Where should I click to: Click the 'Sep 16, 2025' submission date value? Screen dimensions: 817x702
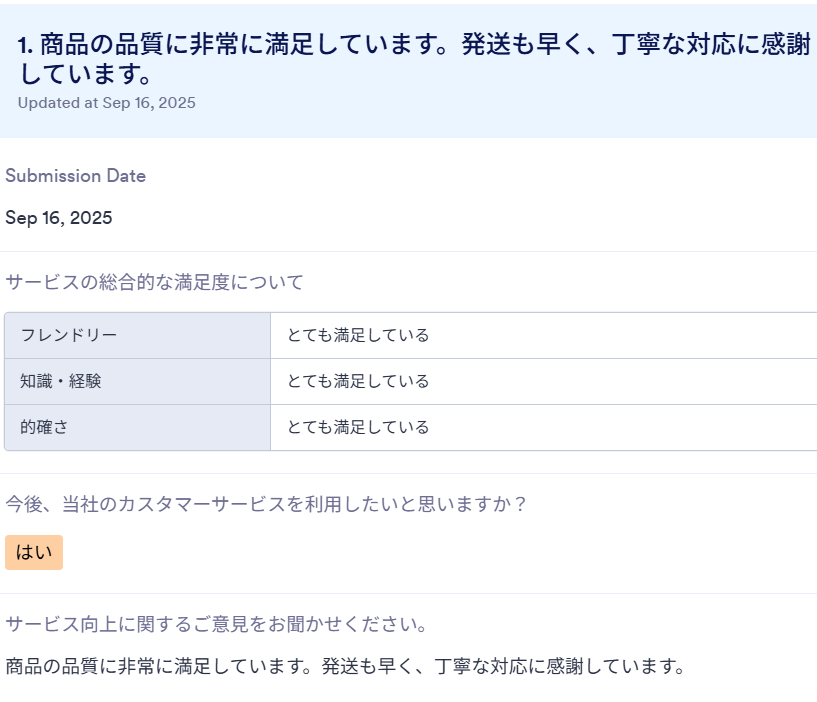point(58,218)
